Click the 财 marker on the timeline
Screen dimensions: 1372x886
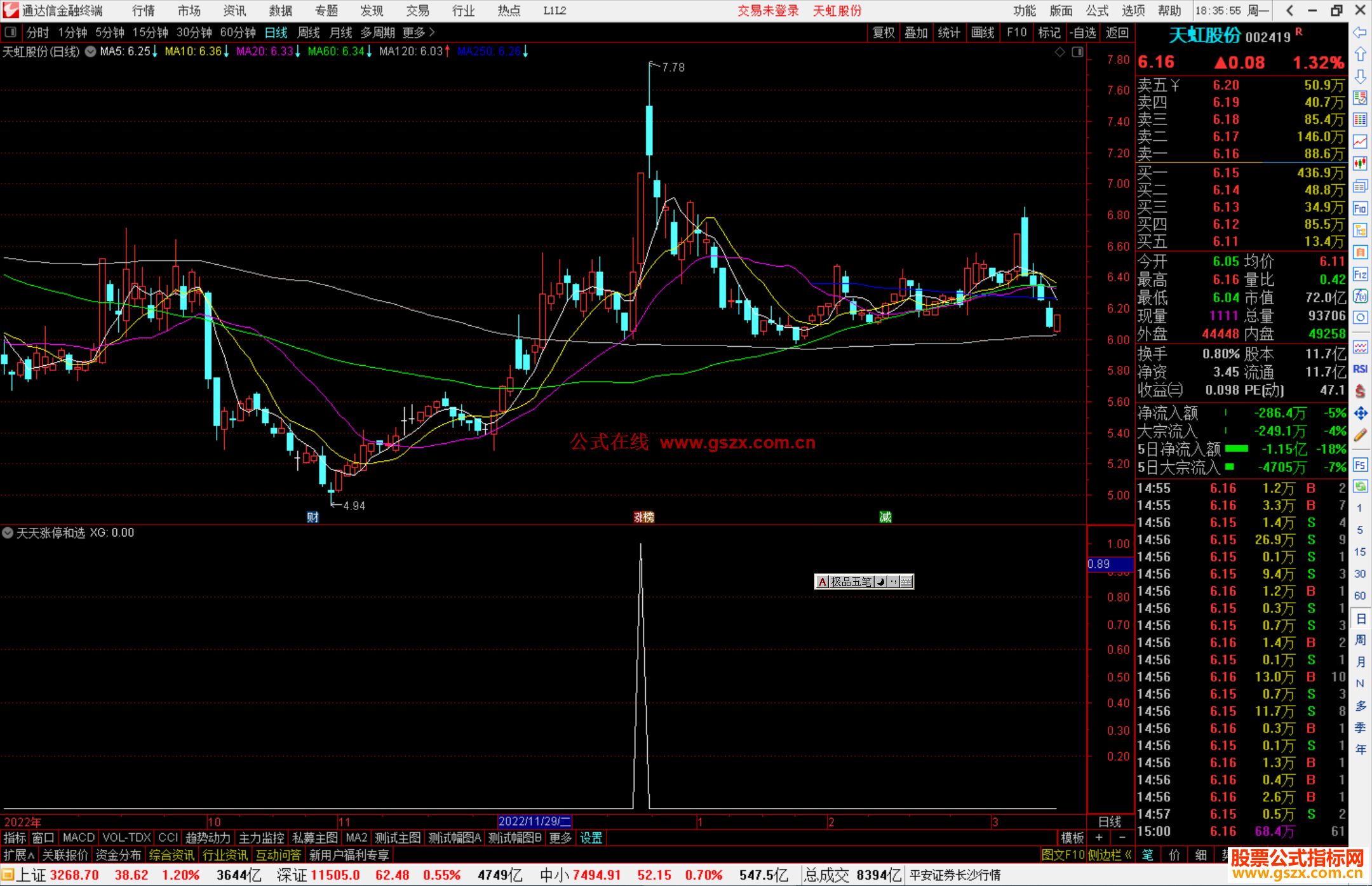coord(313,517)
